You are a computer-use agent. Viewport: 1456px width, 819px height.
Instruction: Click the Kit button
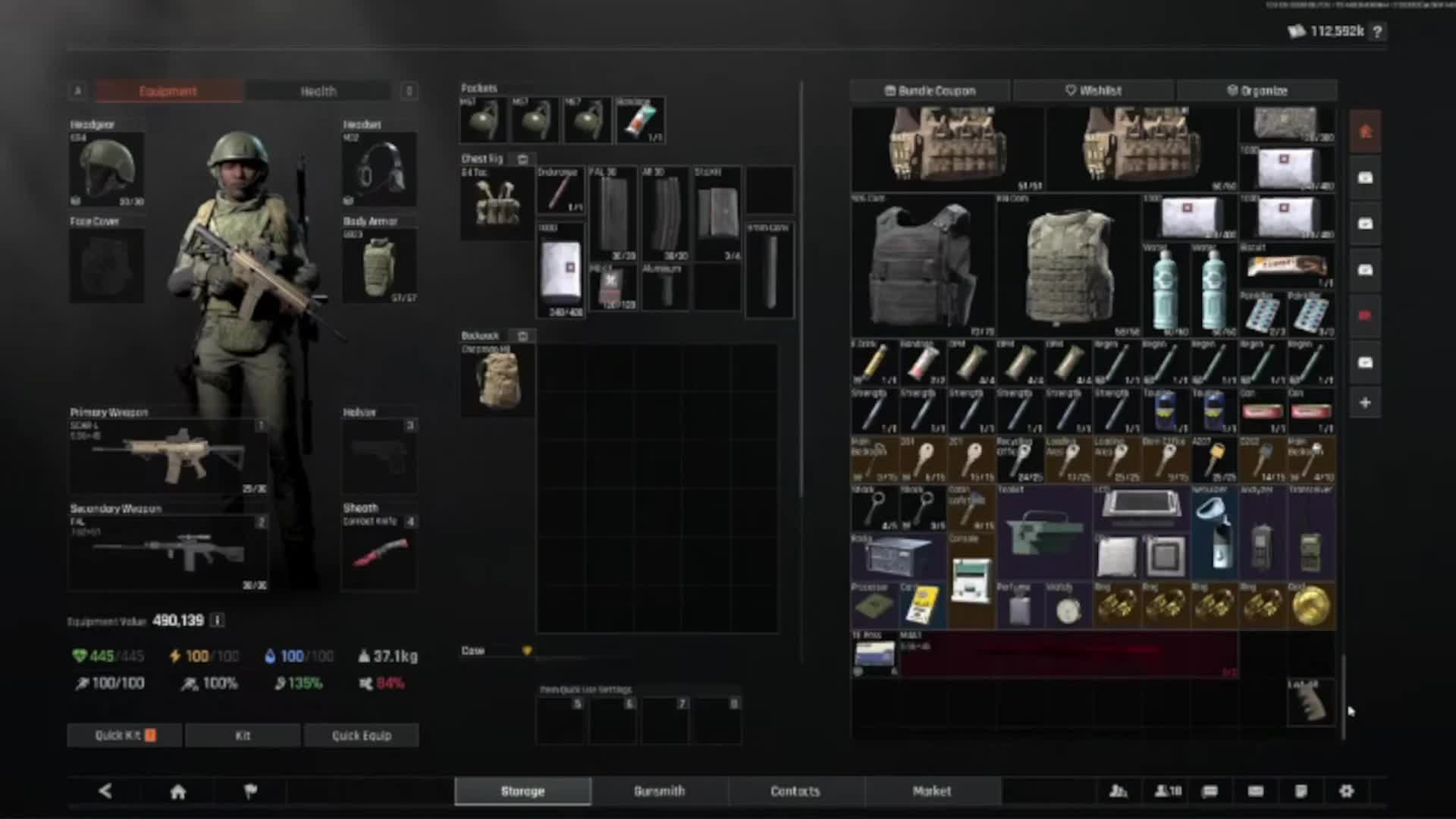(x=243, y=735)
